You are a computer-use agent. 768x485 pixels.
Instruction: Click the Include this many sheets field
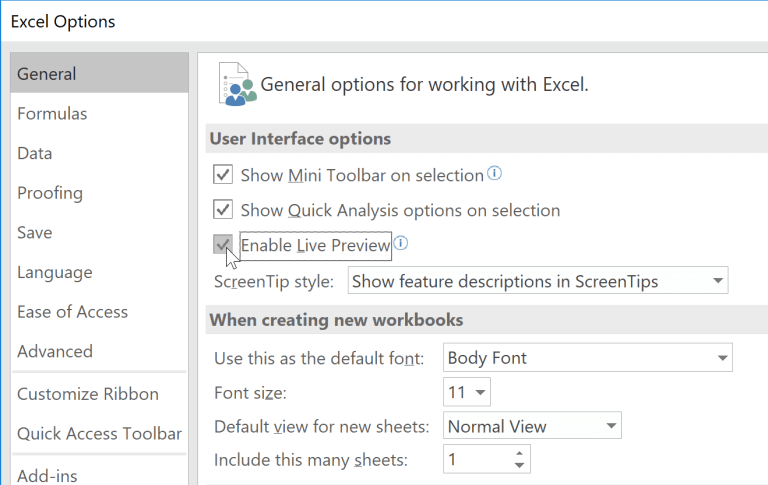tap(475, 460)
